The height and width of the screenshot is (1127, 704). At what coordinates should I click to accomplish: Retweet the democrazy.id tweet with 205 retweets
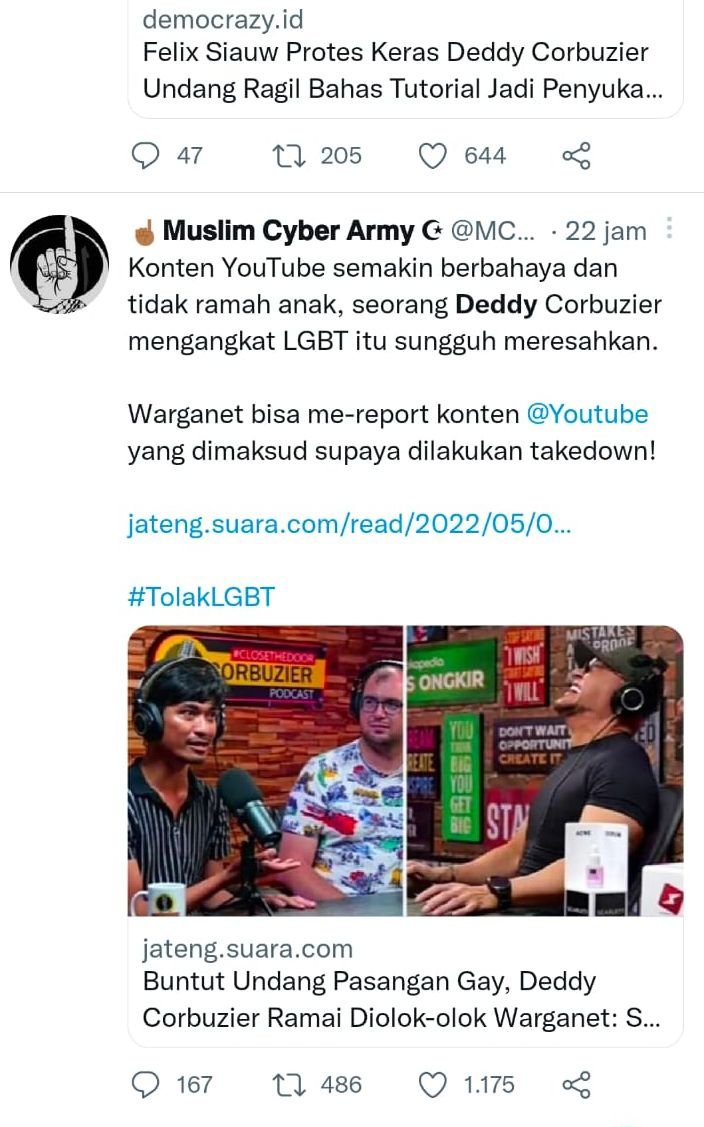pos(289,155)
